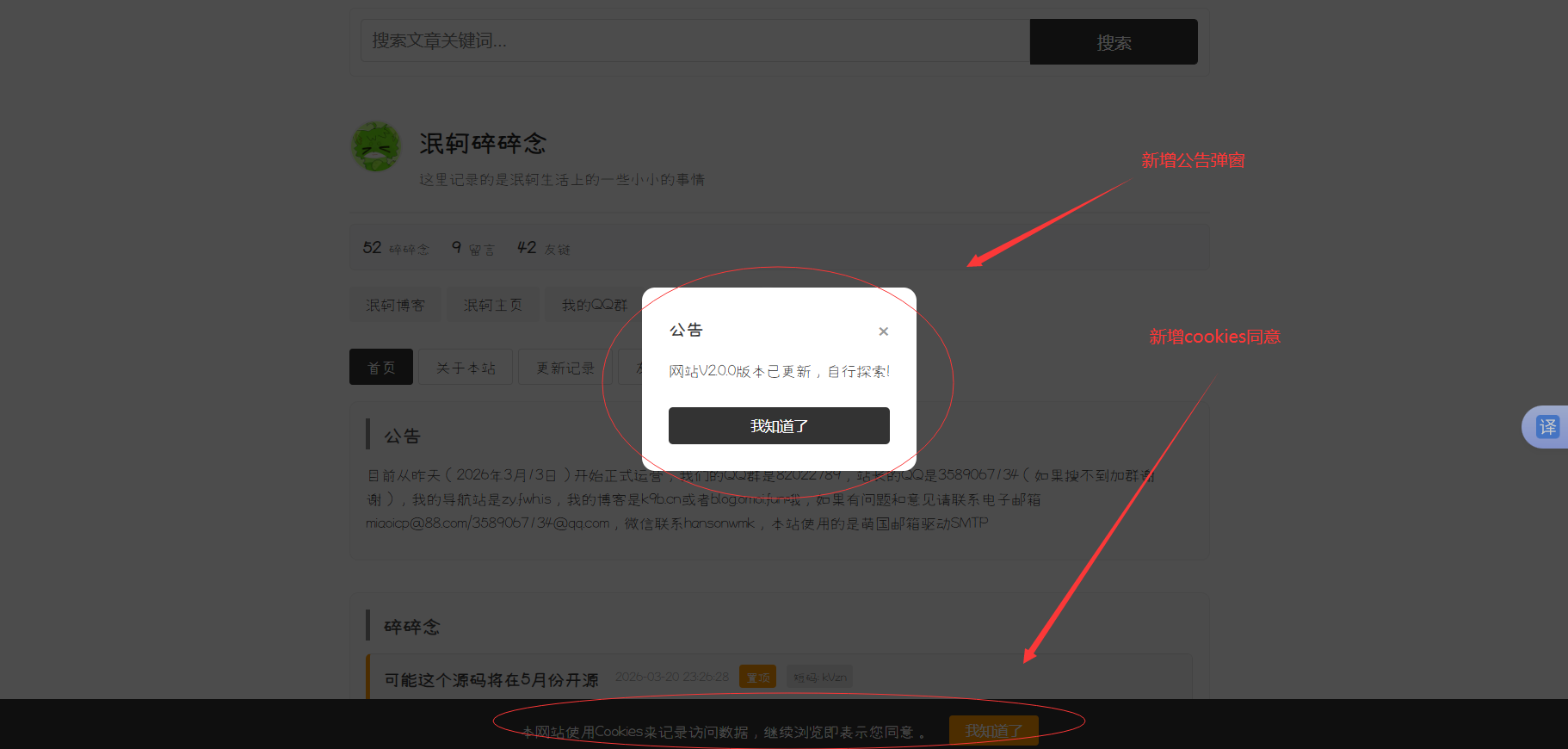Go to the 泯轲主页 link
1568x749 pixels.
[492, 305]
